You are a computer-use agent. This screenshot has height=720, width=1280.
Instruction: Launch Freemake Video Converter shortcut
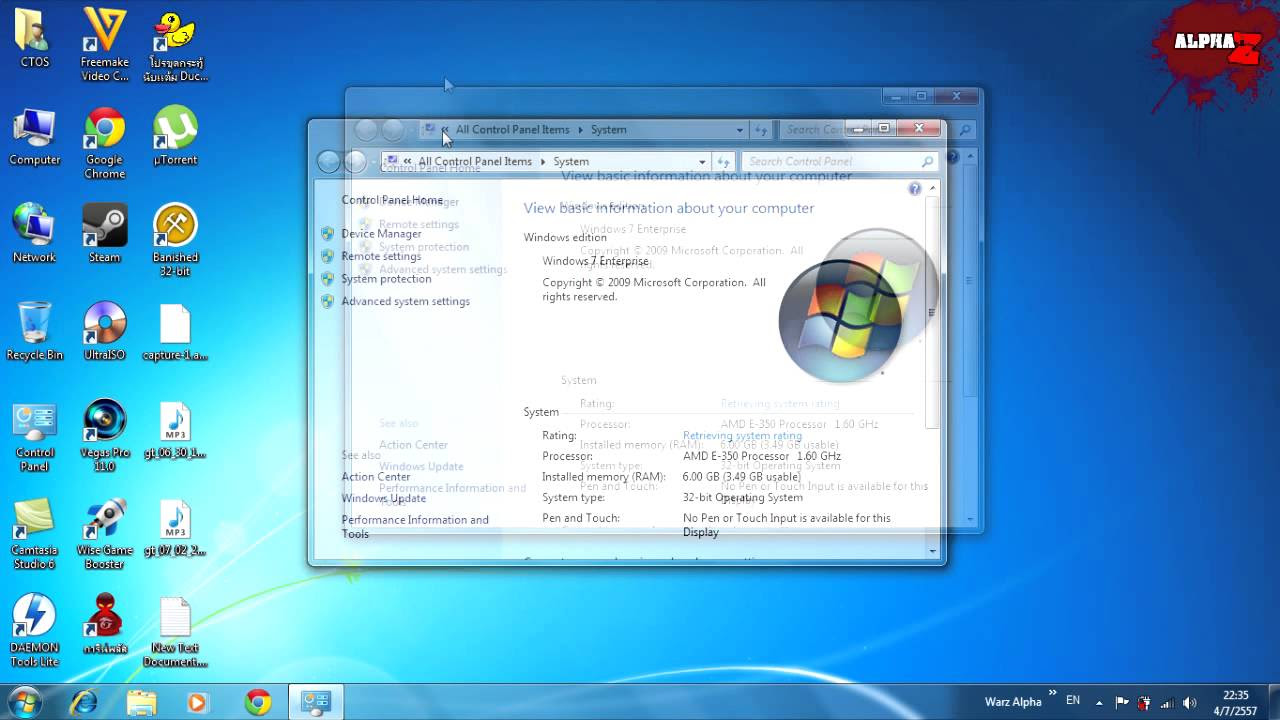pyautogui.click(x=104, y=44)
